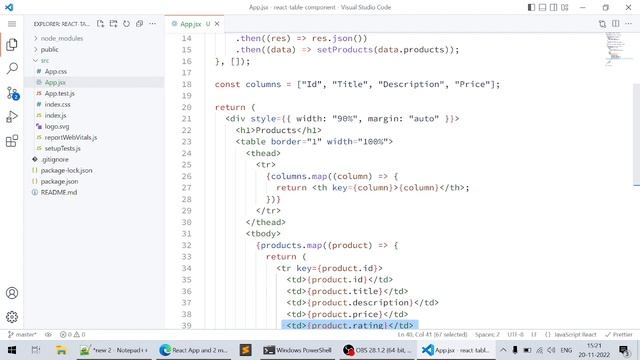This screenshot has width=640, height=360.
Task: Click Prettier status bar item
Action: (x=619, y=334)
